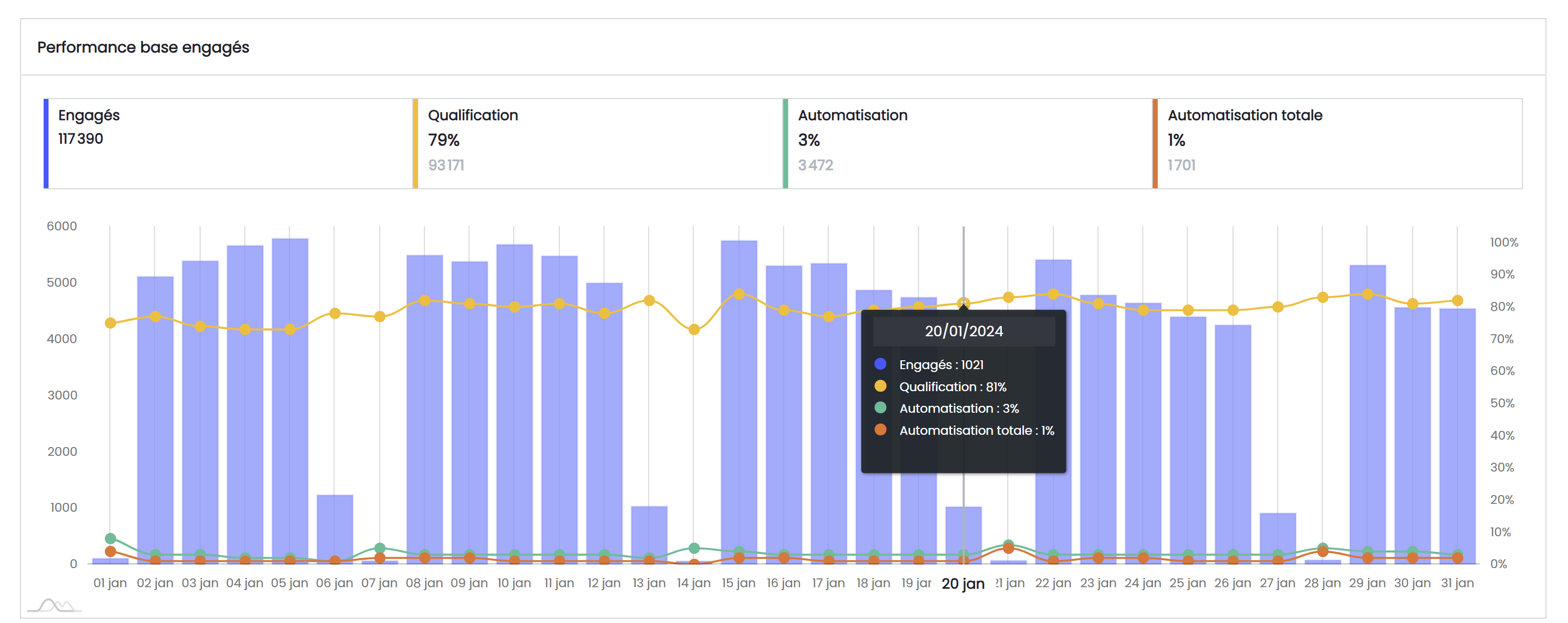Click the yellow Qualification point on 14 jan
Viewport: 1568px width, 623px height.
(694, 329)
